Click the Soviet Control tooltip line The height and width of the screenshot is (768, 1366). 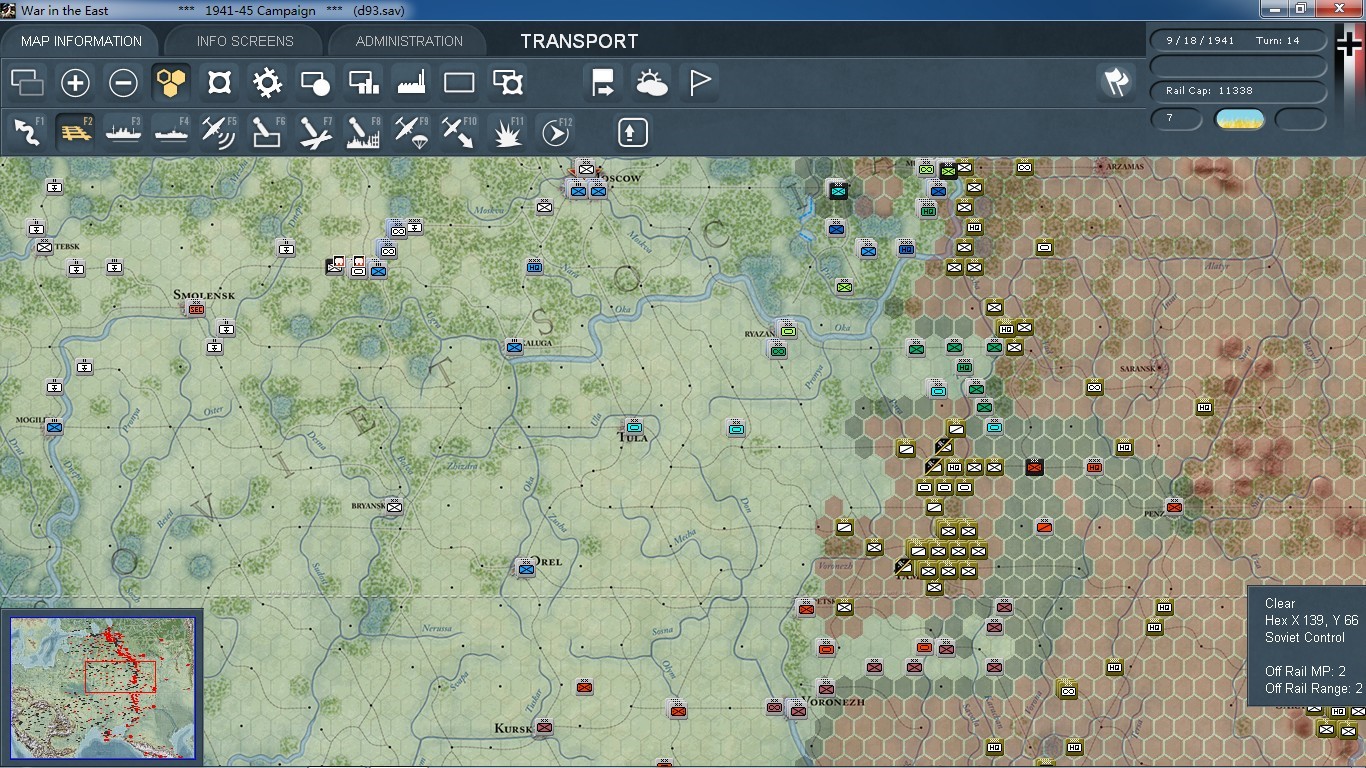pos(1305,638)
